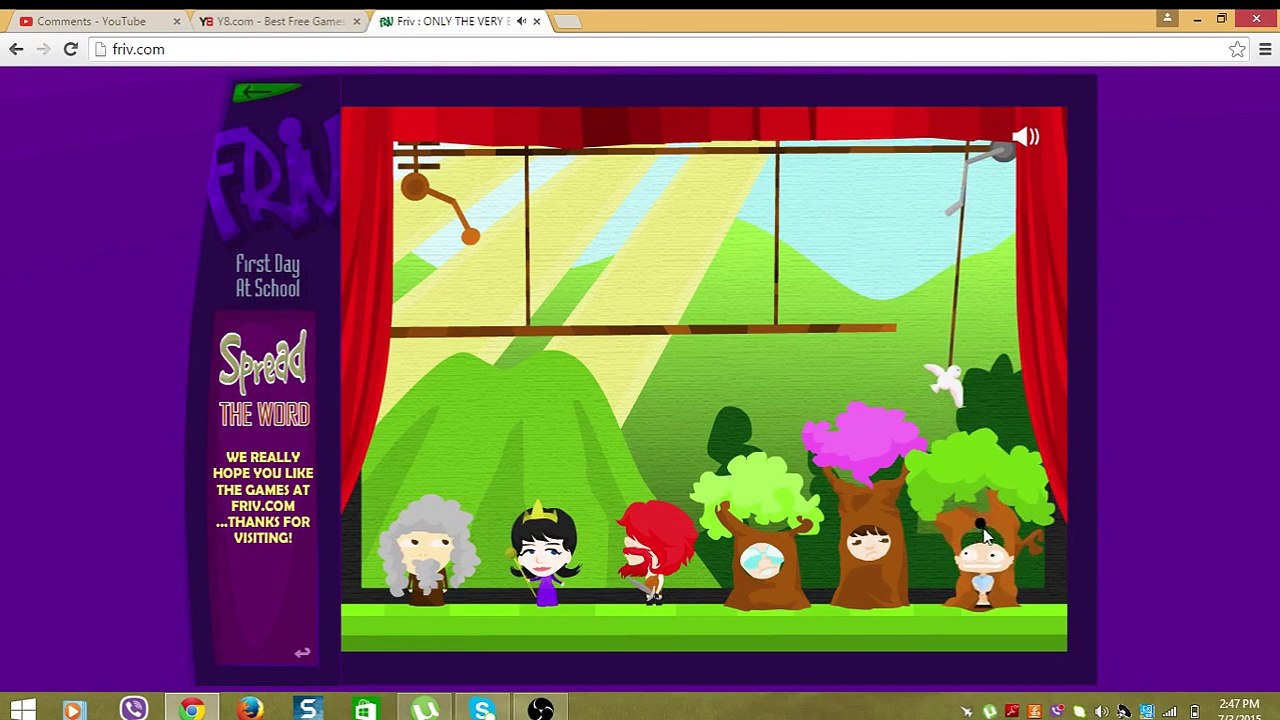Open the clock showing 2:47 PM

1239,710
